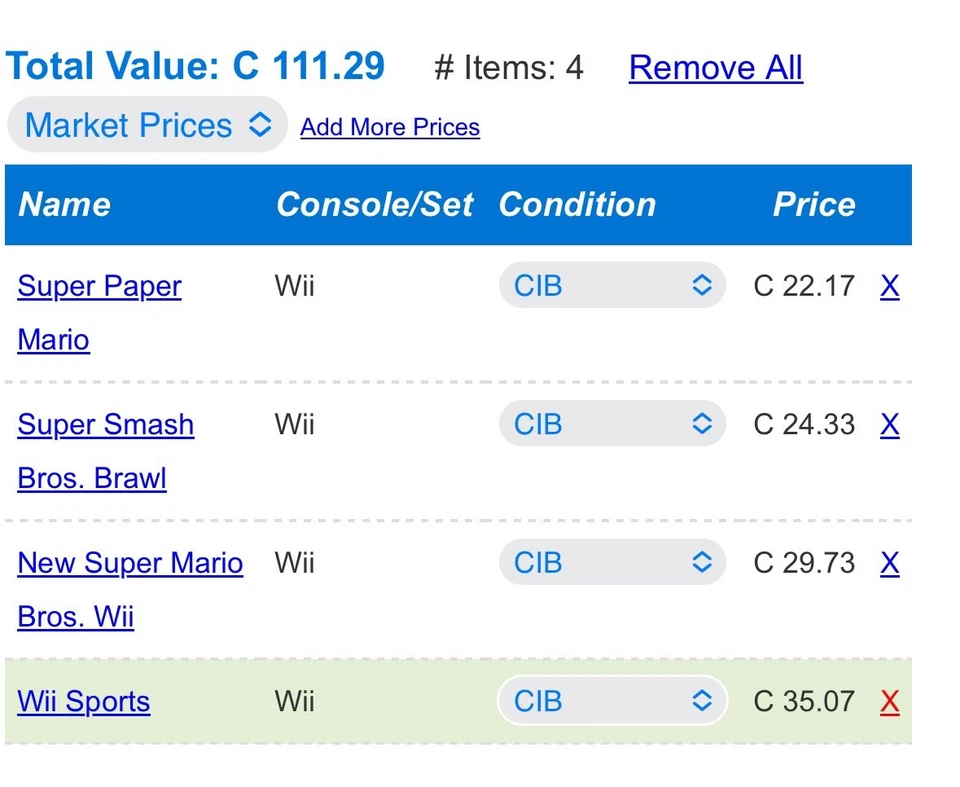
Task: Click the Remove All link
Action: point(715,68)
